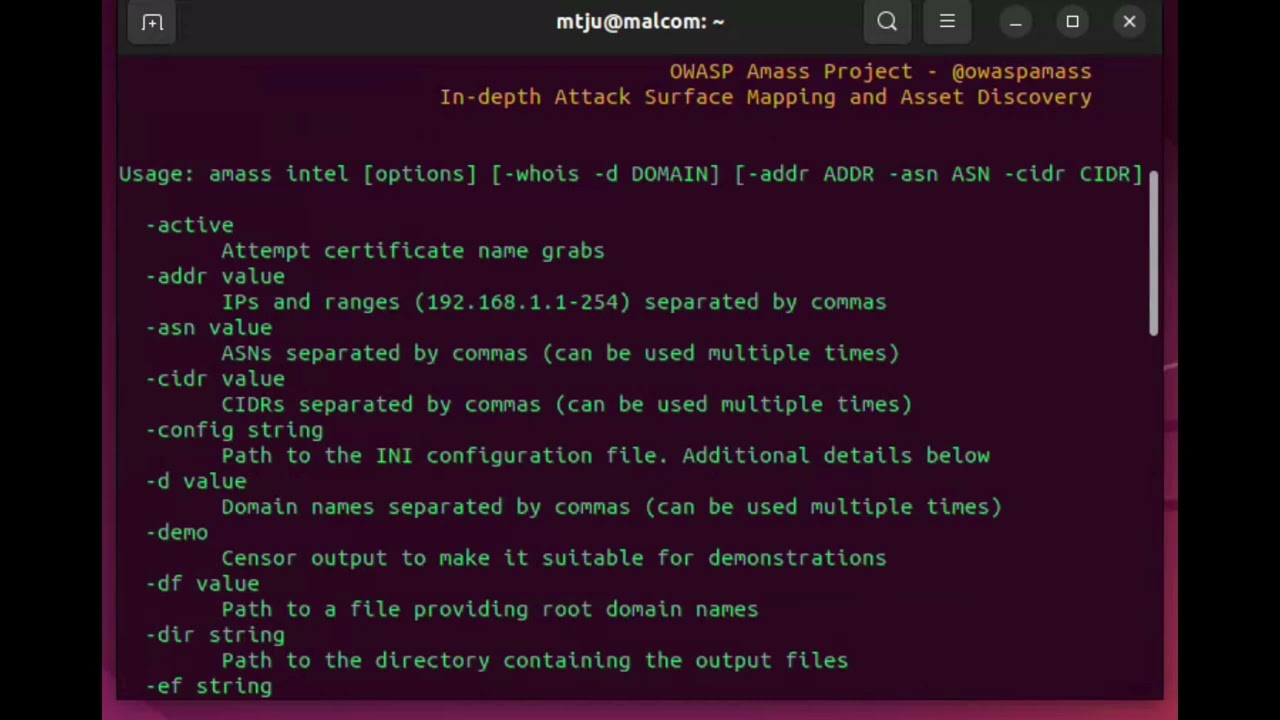Open the terminal search
Screen dimensions: 1280x720
(x=887, y=22)
